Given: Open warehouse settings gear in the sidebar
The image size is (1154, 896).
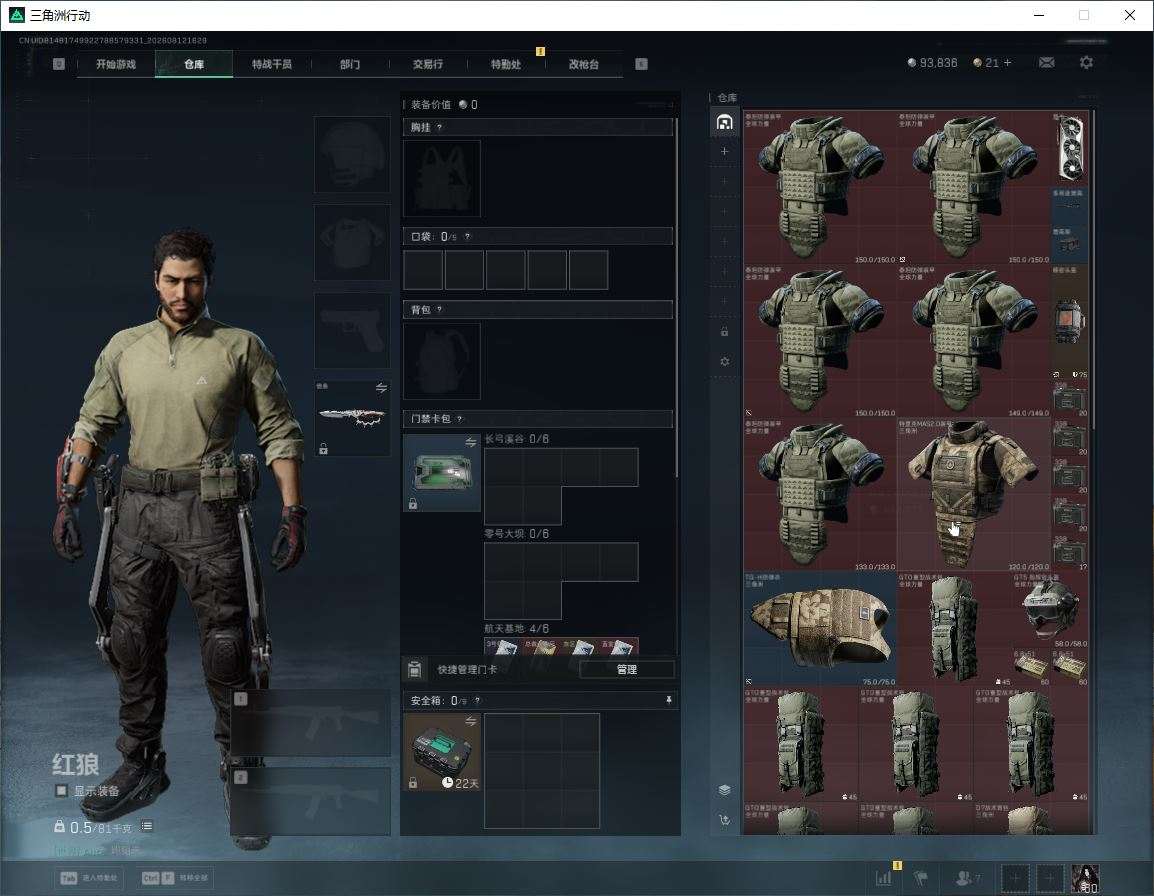Looking at the screenshot, I should tap(725, 361).
